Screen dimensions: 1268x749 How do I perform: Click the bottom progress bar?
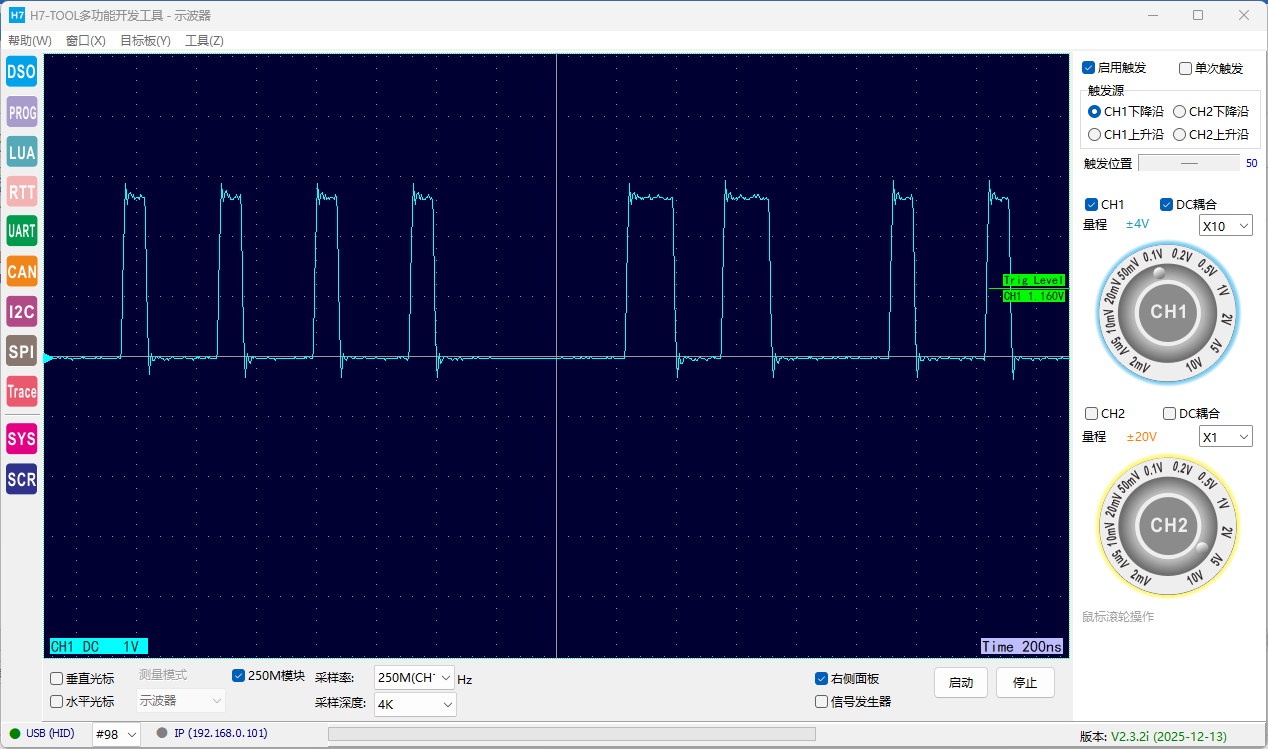tap(571, 734)
